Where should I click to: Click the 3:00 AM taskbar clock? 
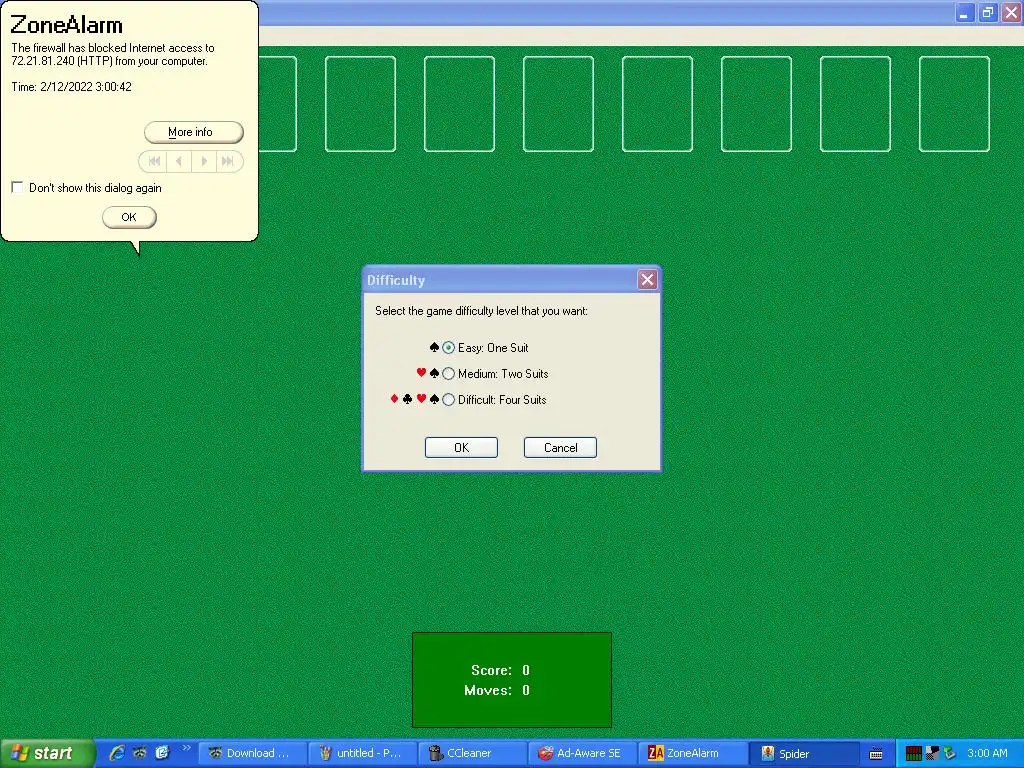tap(987, 753)
